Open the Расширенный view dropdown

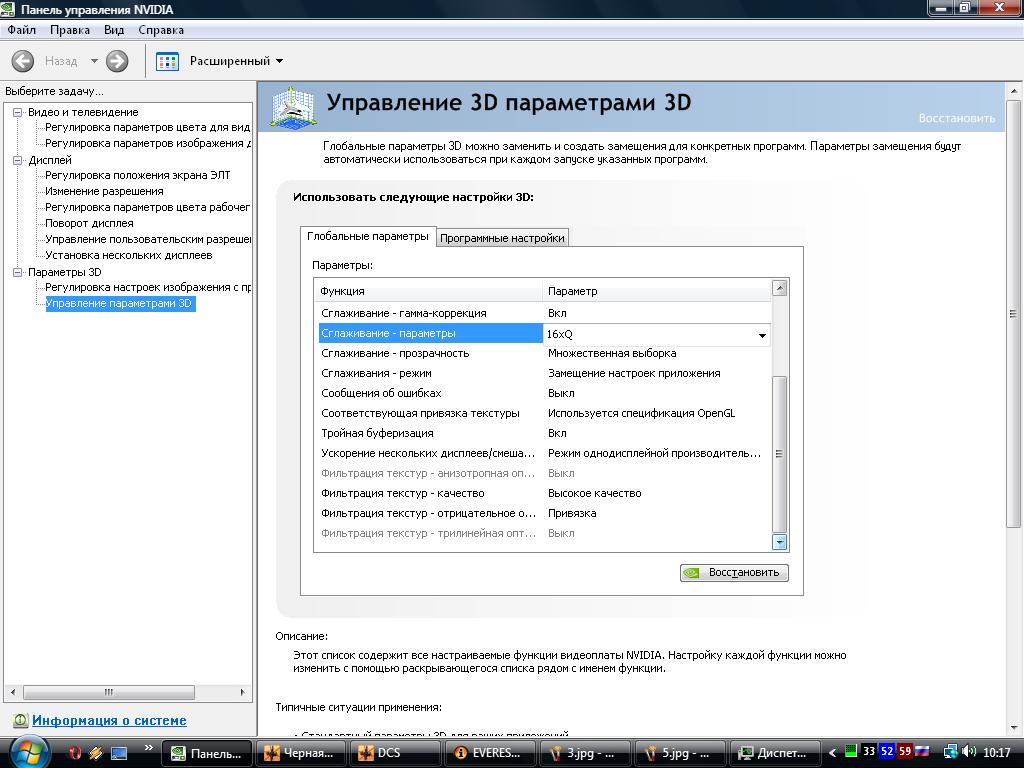236,61
